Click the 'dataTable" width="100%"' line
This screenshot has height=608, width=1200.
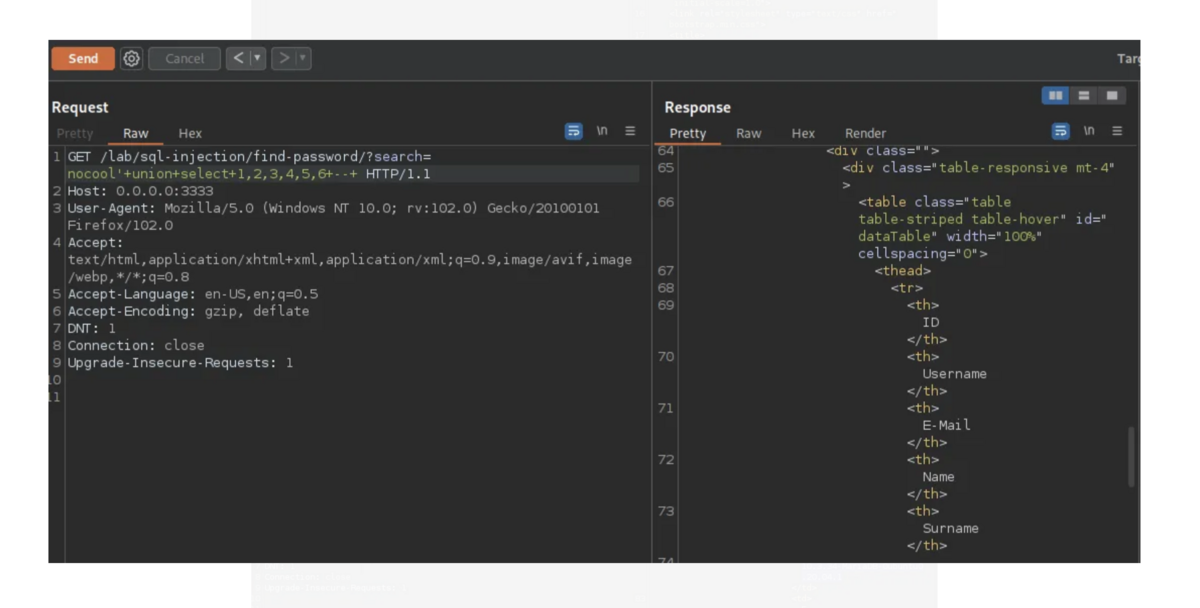point(950,236)
